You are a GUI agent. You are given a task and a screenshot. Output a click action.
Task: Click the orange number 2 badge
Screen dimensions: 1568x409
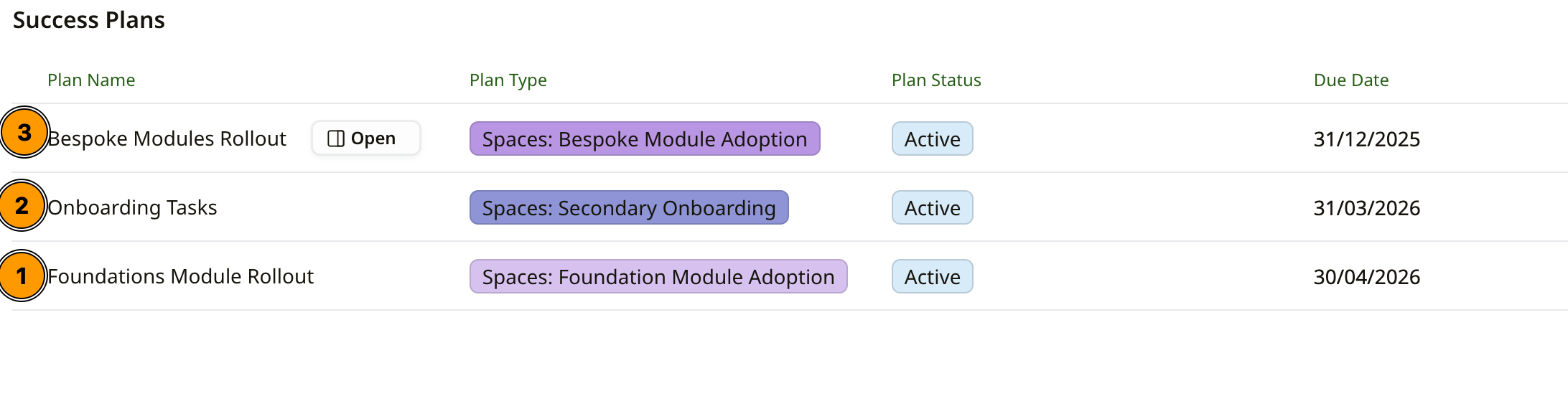(x=22, y=206)
